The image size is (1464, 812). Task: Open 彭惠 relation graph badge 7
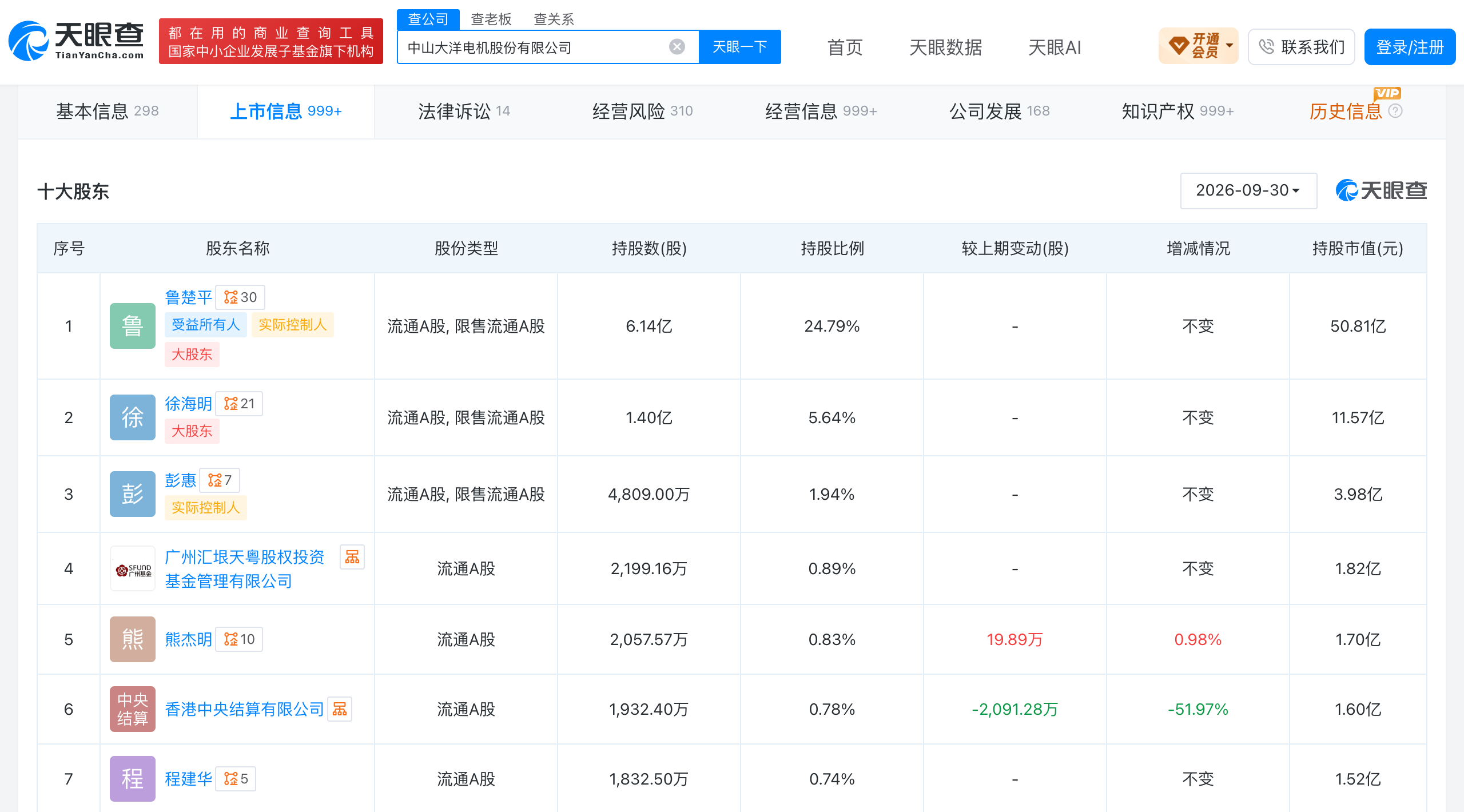click(220, 480)
